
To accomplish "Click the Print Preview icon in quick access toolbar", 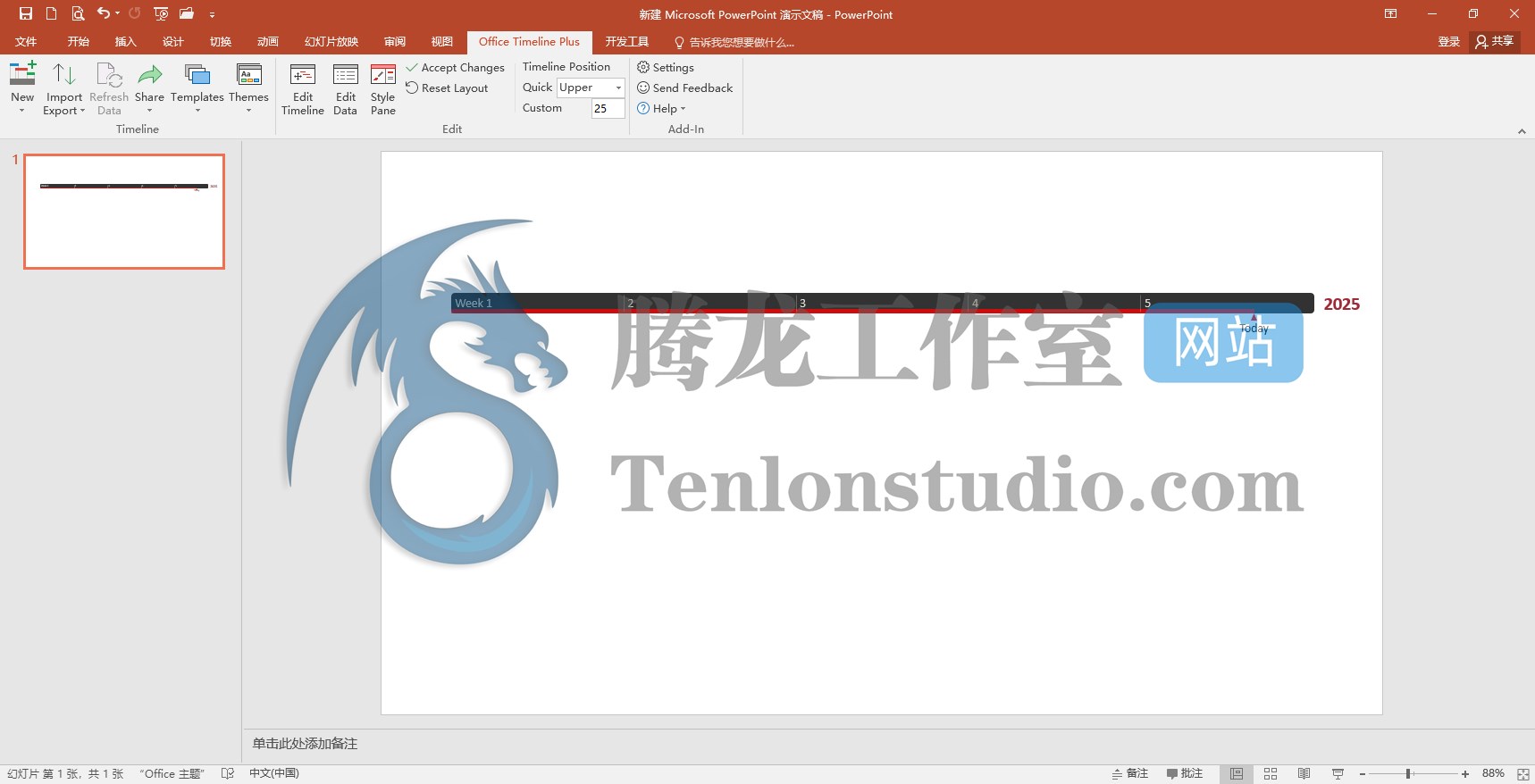I will tap(78, 13).
